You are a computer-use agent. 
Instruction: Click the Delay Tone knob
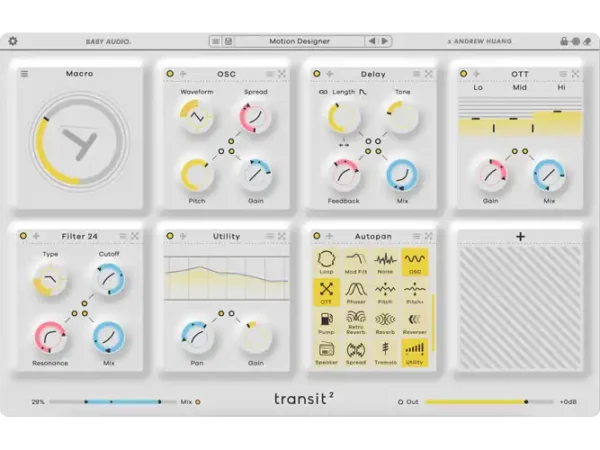[x=402, y=117]
